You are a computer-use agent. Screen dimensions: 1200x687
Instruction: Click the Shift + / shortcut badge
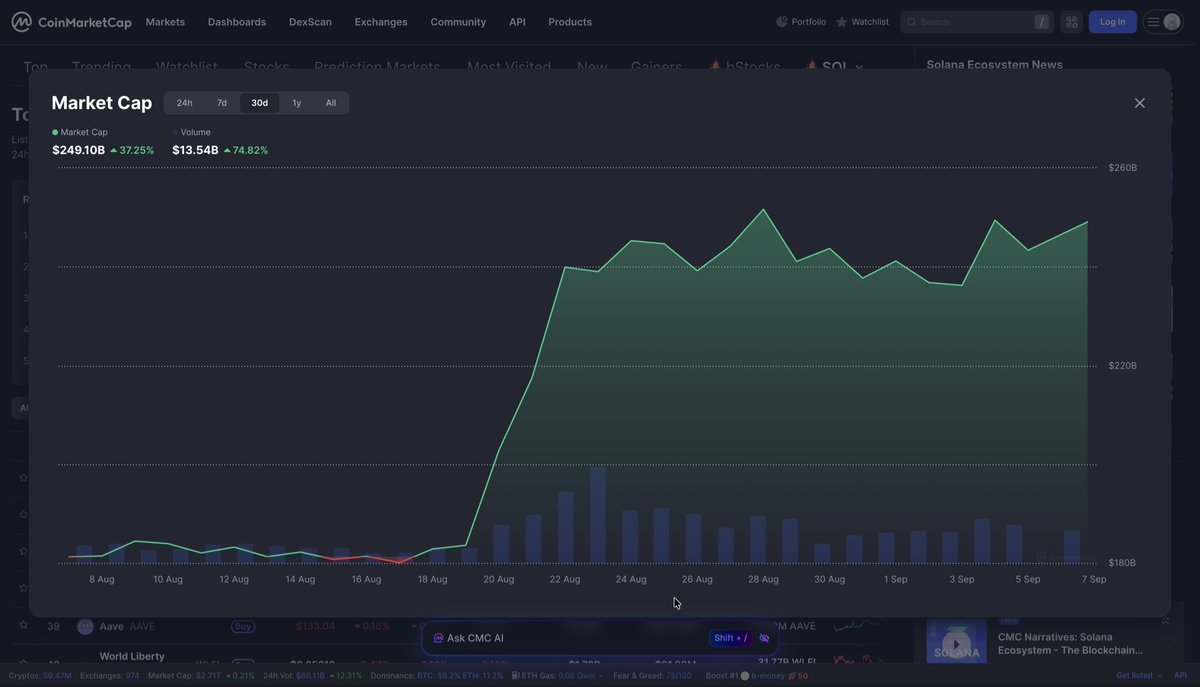(x=730, y=638)
